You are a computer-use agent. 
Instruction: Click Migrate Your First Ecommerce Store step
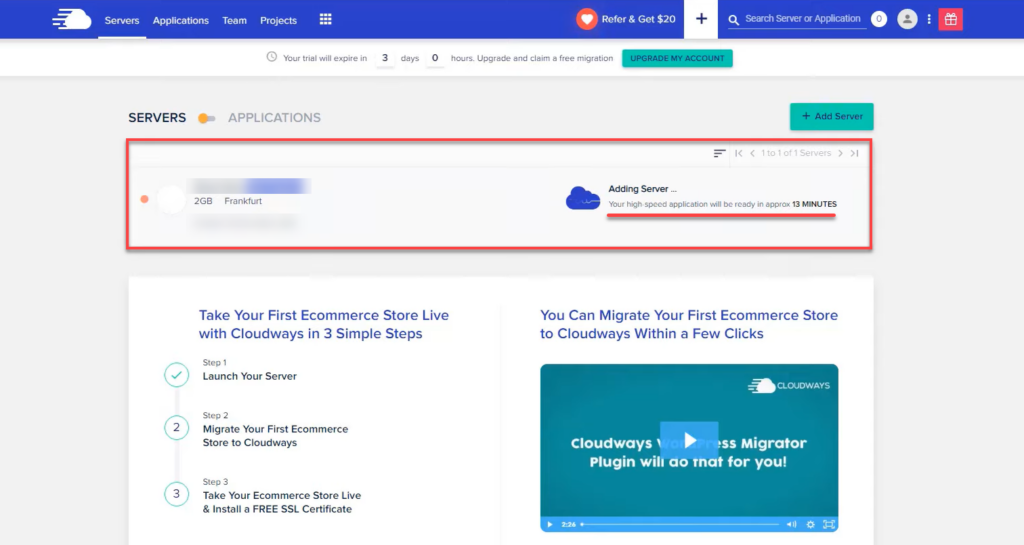click(x=275, y=435)
